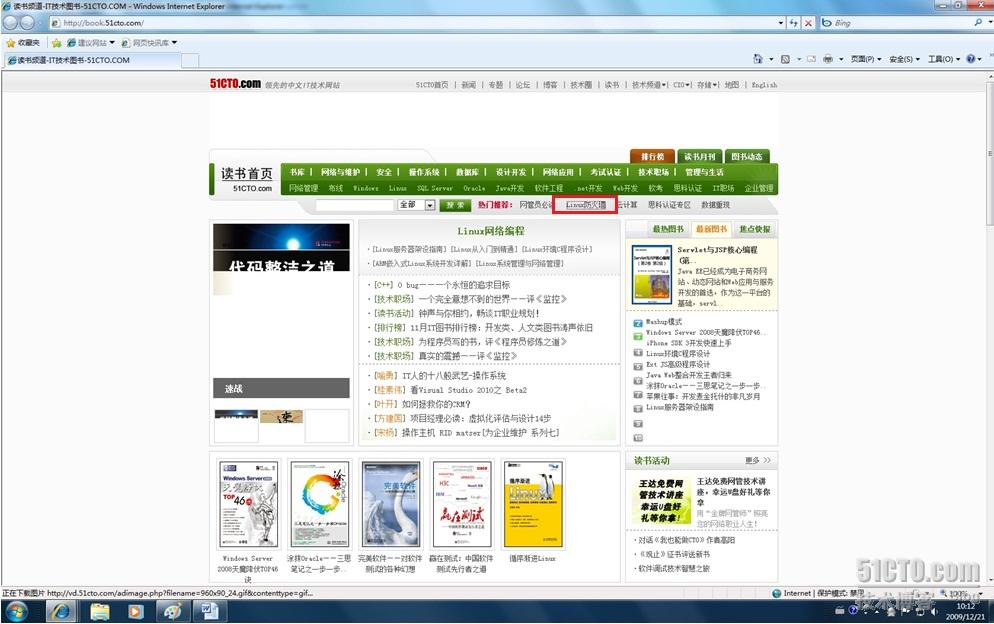The width and height of the screenshot is (994, 624).
Task: Open the Windows Start orb
Action: 17,611
